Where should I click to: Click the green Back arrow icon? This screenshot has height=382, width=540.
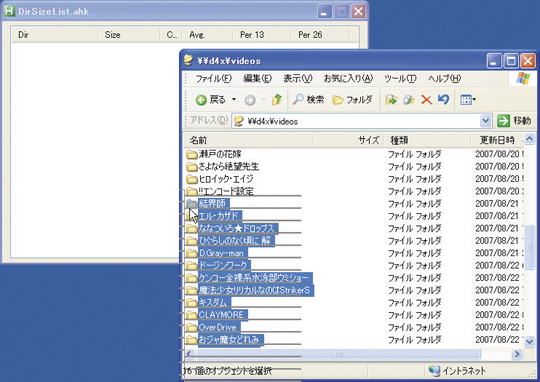[x=201, y=100]
